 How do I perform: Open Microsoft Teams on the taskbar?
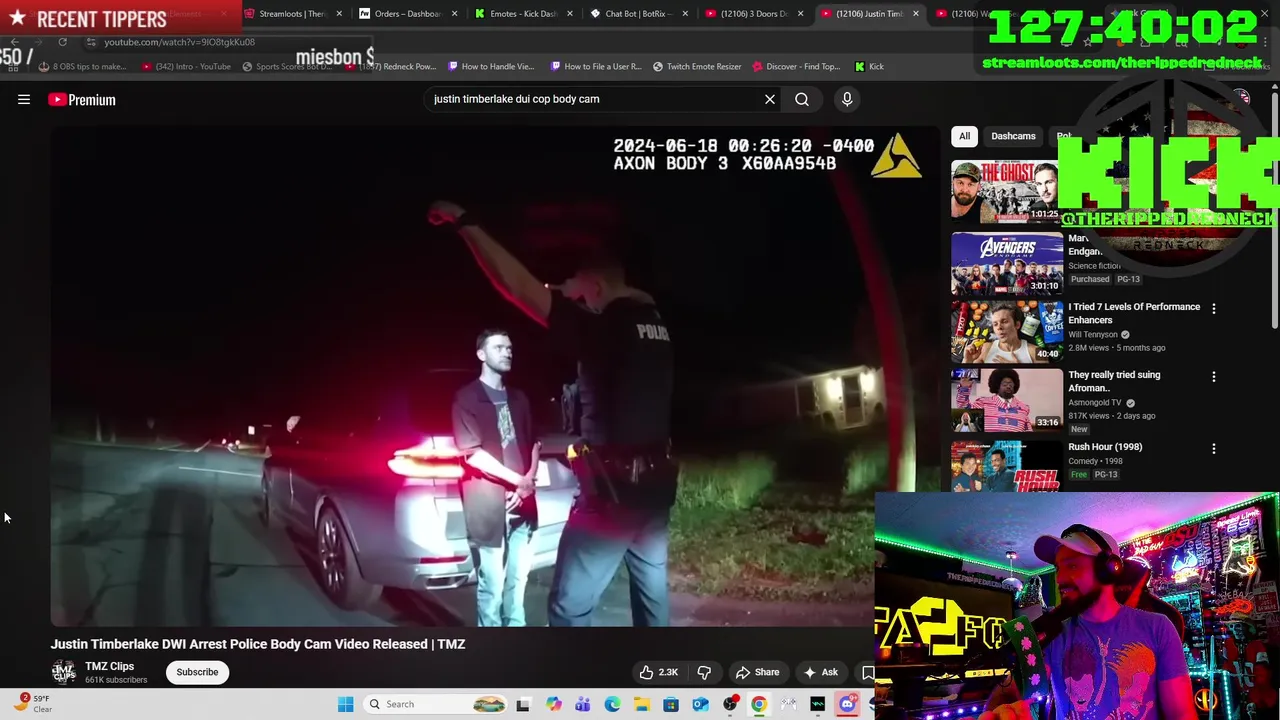click(x=582, y=704)
